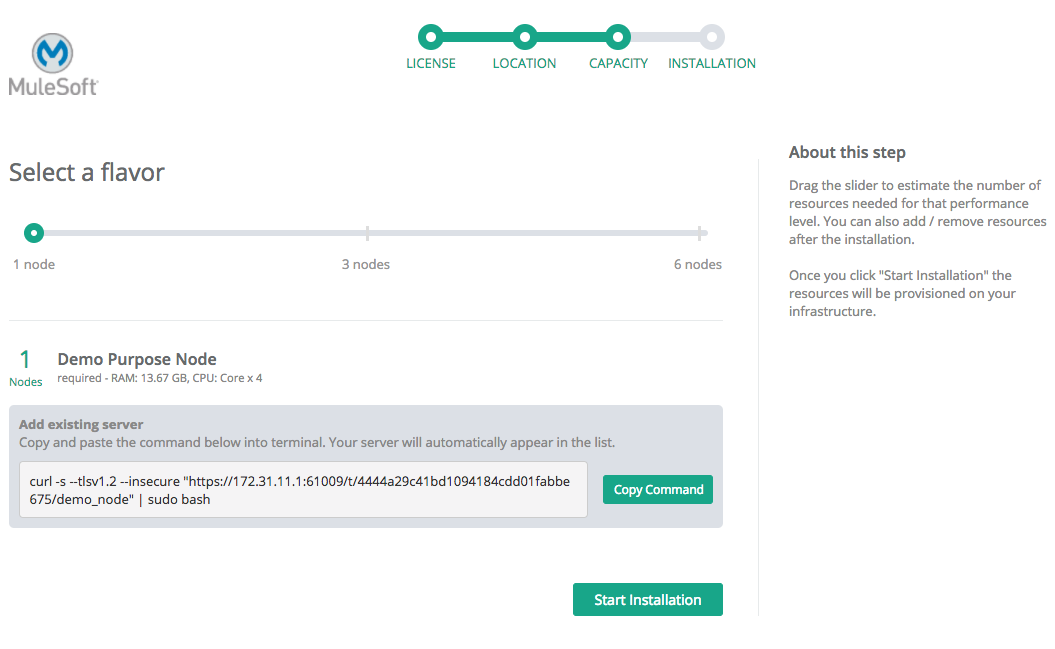The width and height of the screenshot is (1055, 649).
Task: Click the green node count number
Action: click(25, 360)
